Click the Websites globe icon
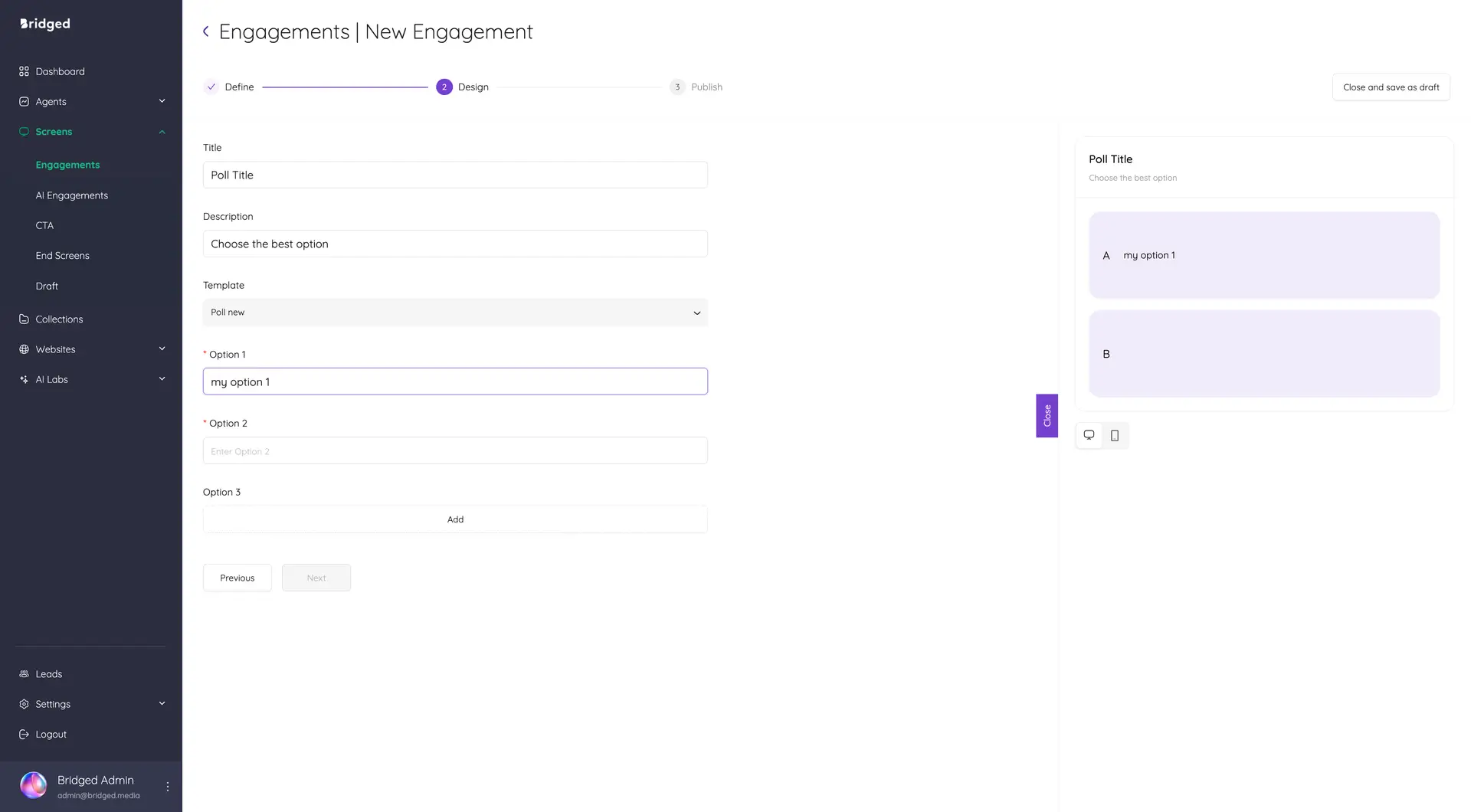Screen dimensions: 1471x812 click(24, 349)
